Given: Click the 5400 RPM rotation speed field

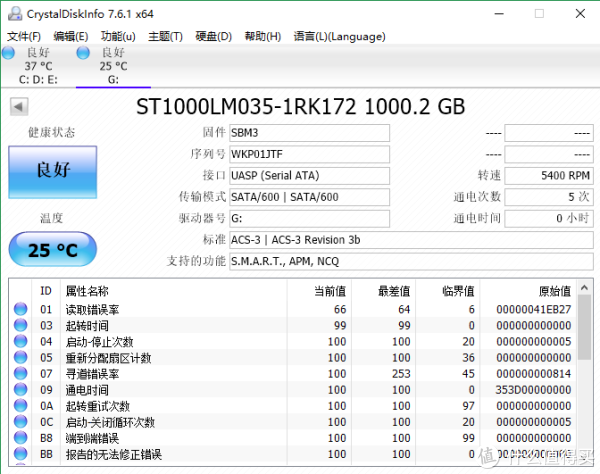Looking at the screenshot, I should point(549,176).
